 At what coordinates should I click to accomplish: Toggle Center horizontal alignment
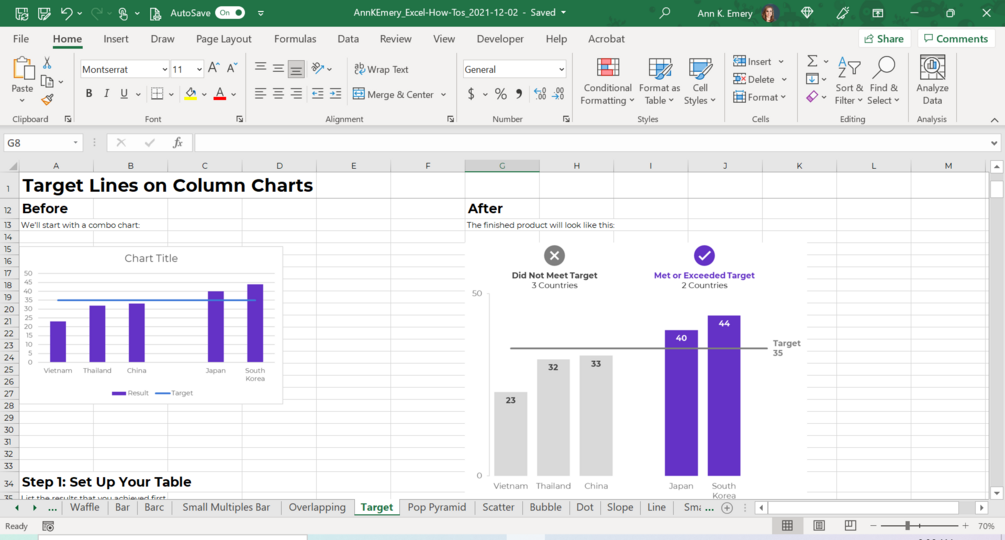click(278, 94)
